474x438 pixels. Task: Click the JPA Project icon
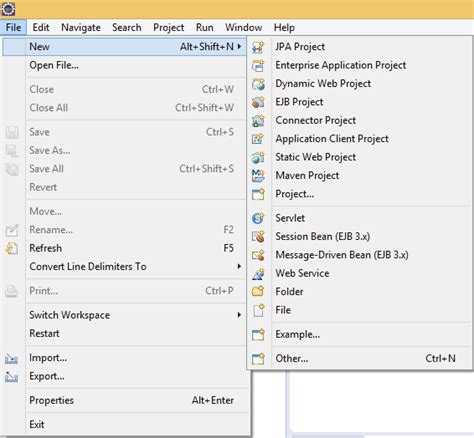[258, 47]
